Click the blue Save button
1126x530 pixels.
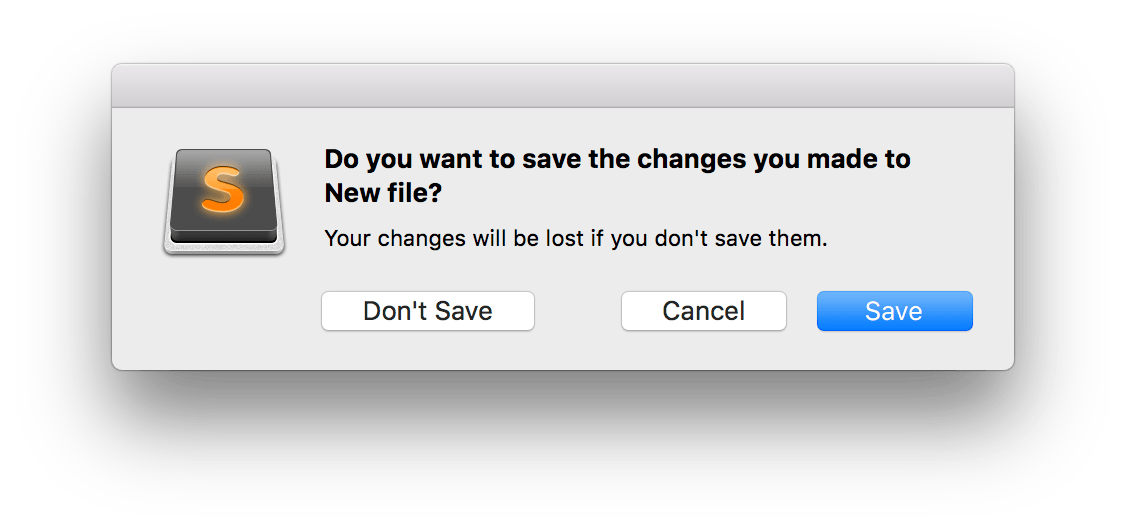pos(894,311)
